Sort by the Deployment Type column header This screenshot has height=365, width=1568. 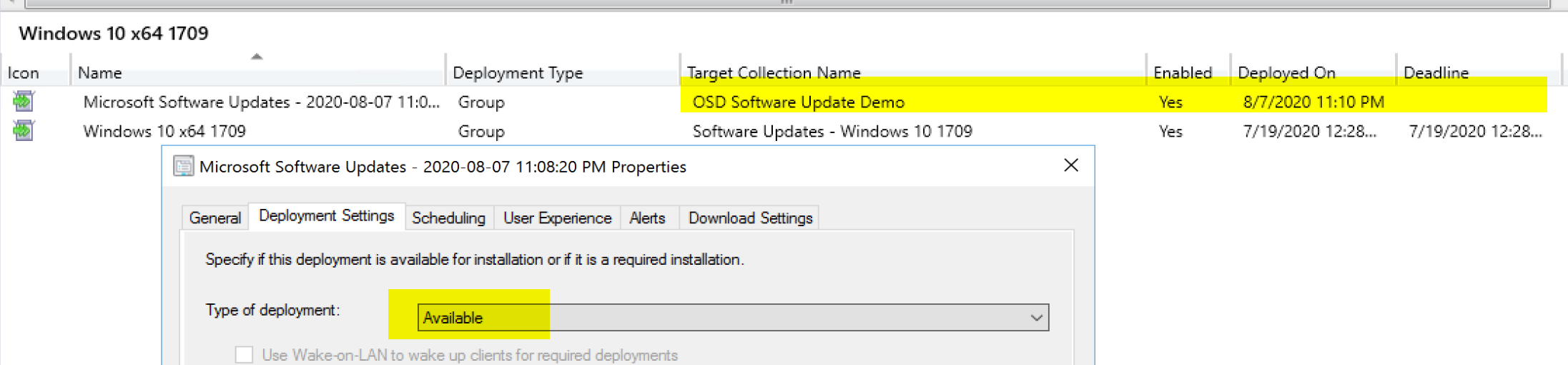(x=518, y=72)
